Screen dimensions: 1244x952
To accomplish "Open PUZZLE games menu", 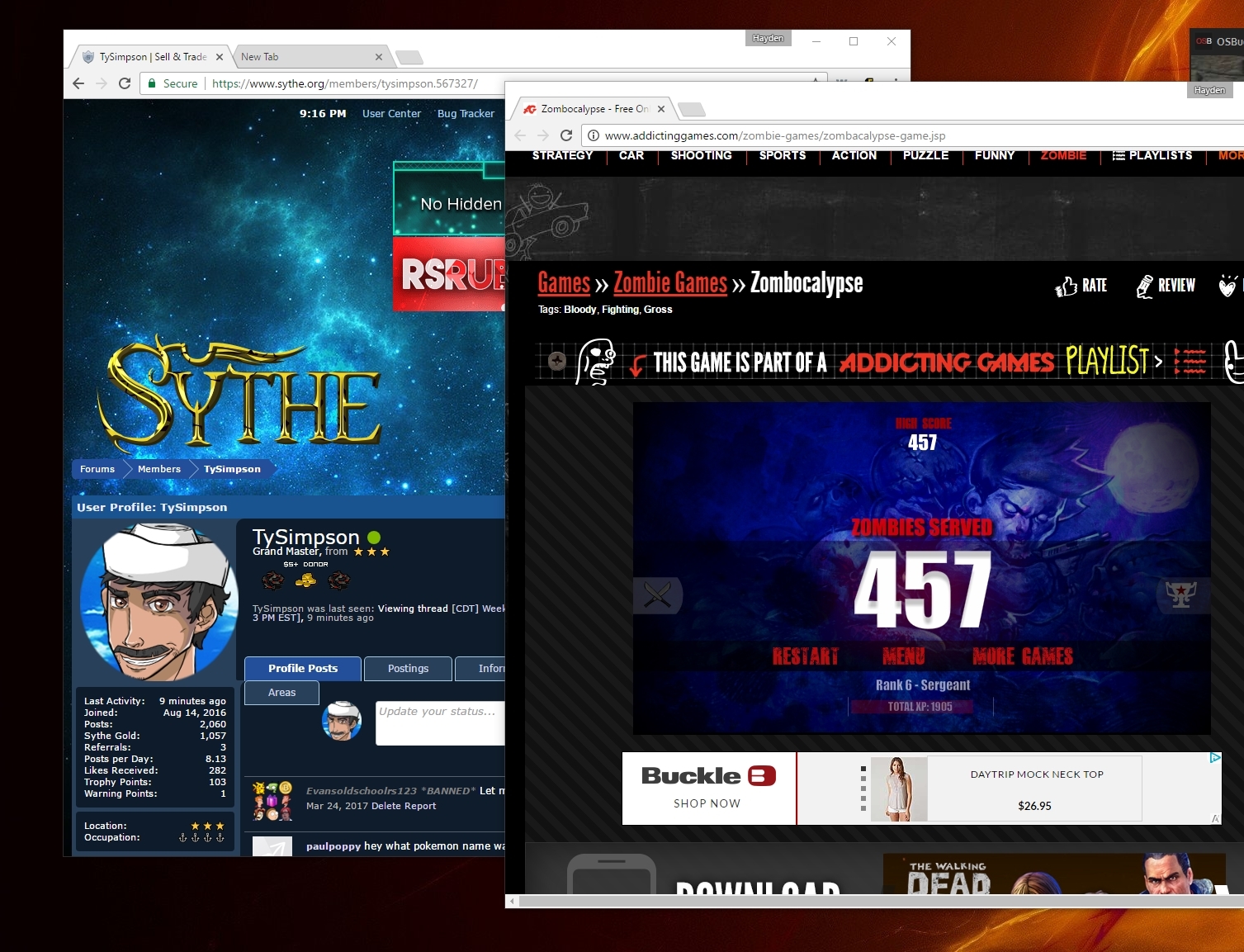I will (925, 155).
